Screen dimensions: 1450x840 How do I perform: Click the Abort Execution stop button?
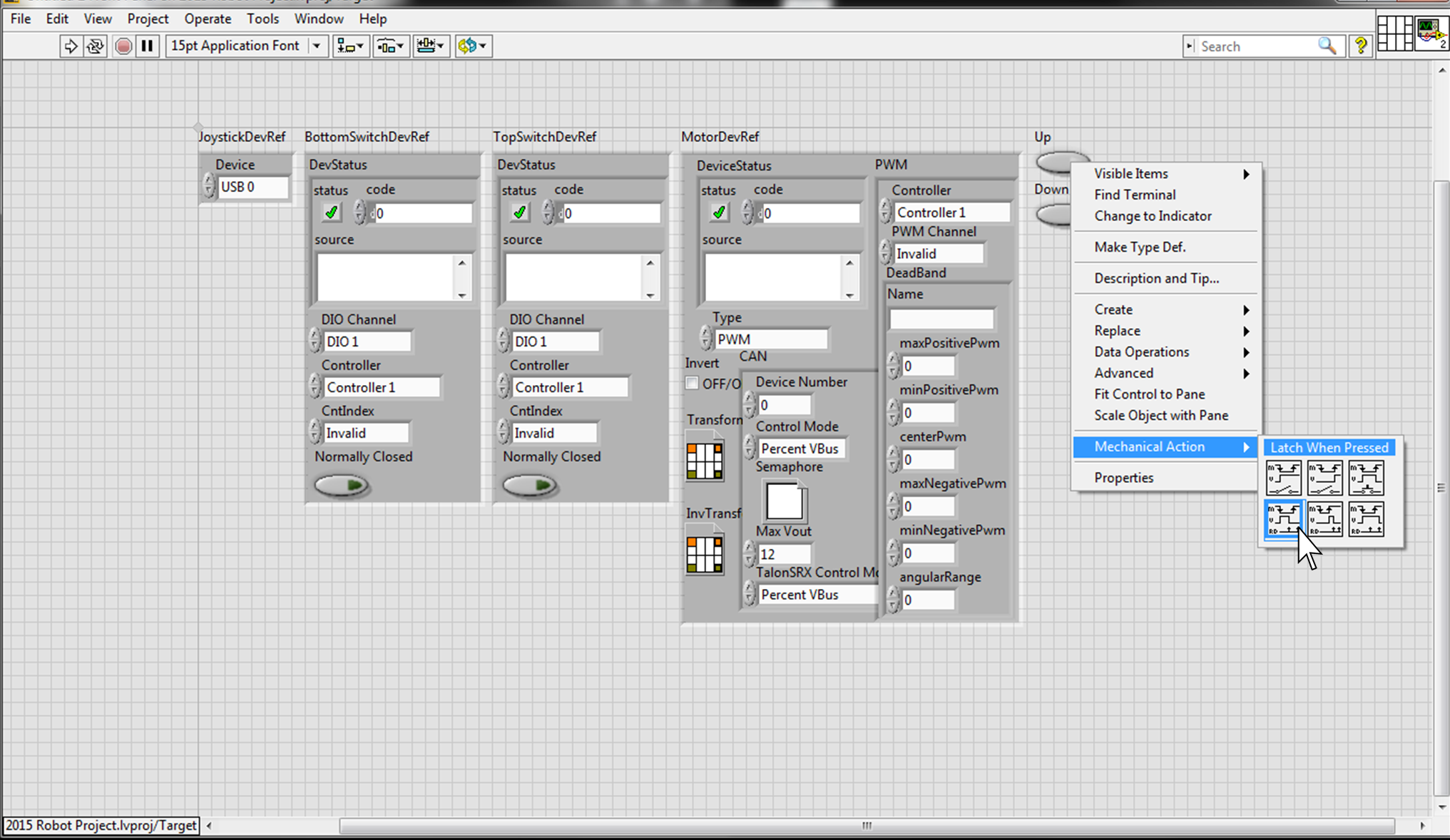[123, 46]
